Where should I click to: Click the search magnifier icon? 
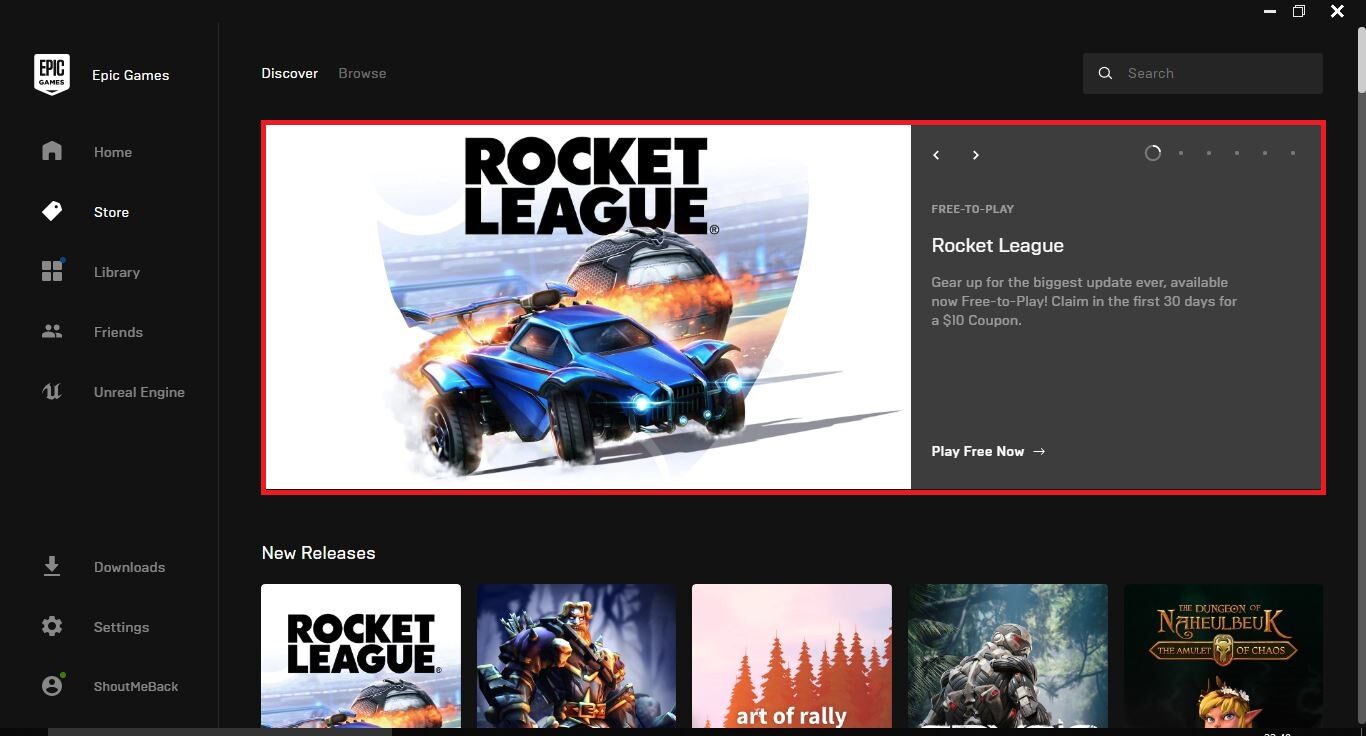[1105, 73]
